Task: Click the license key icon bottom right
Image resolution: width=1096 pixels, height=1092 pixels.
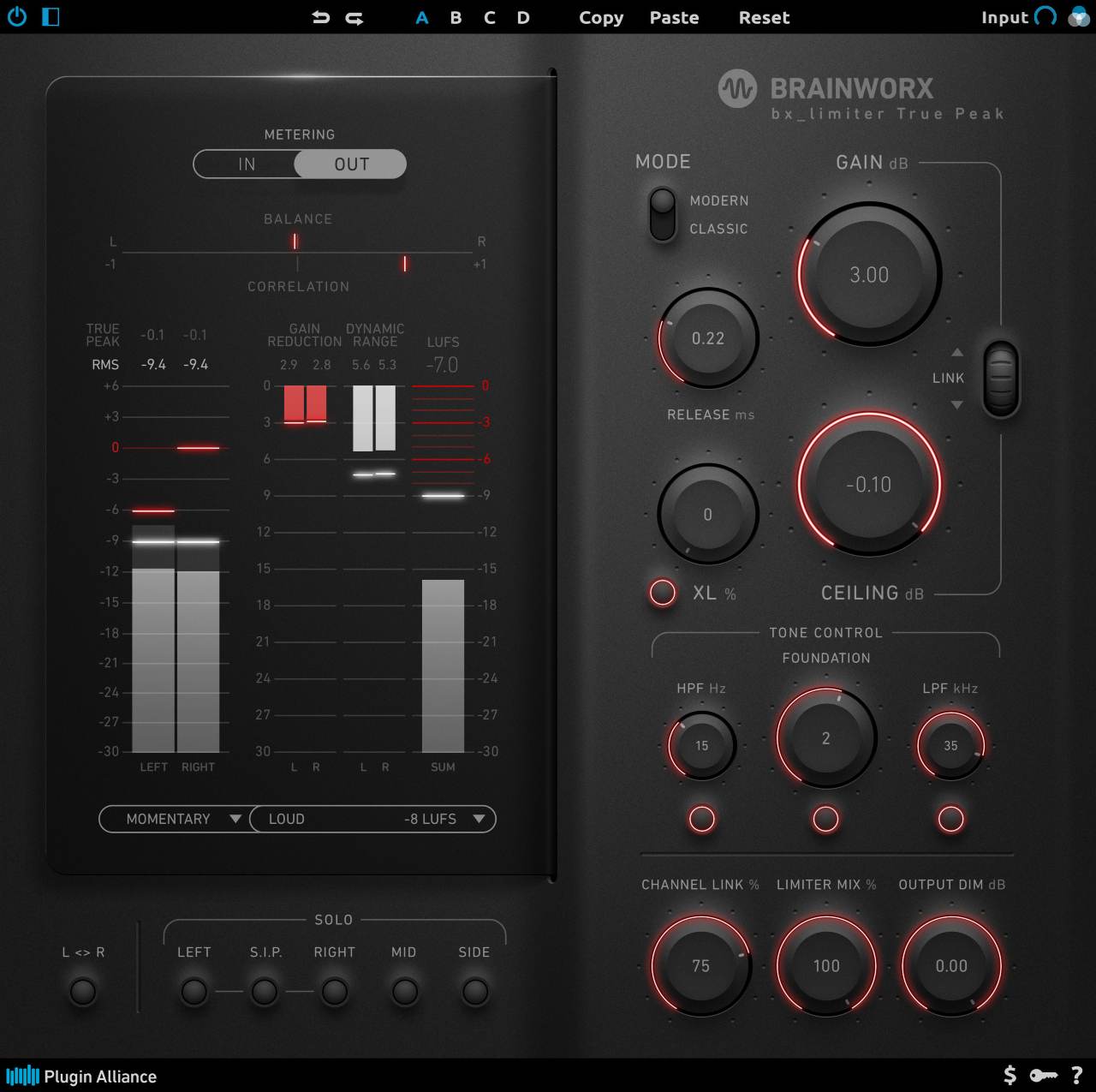Action: [x=1042, y=1075]
